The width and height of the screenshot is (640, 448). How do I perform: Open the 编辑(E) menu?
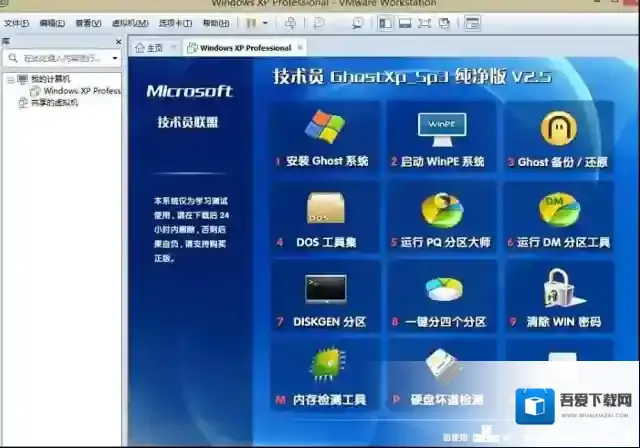(52, 23)
